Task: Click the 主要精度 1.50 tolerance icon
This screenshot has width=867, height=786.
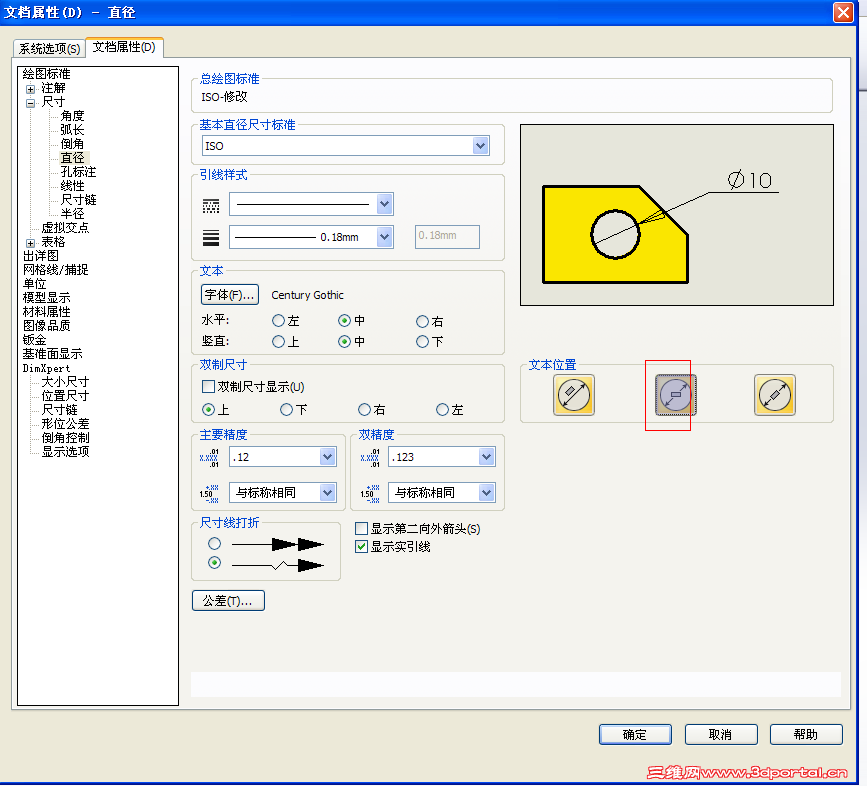Action: [x=210, y=492]
